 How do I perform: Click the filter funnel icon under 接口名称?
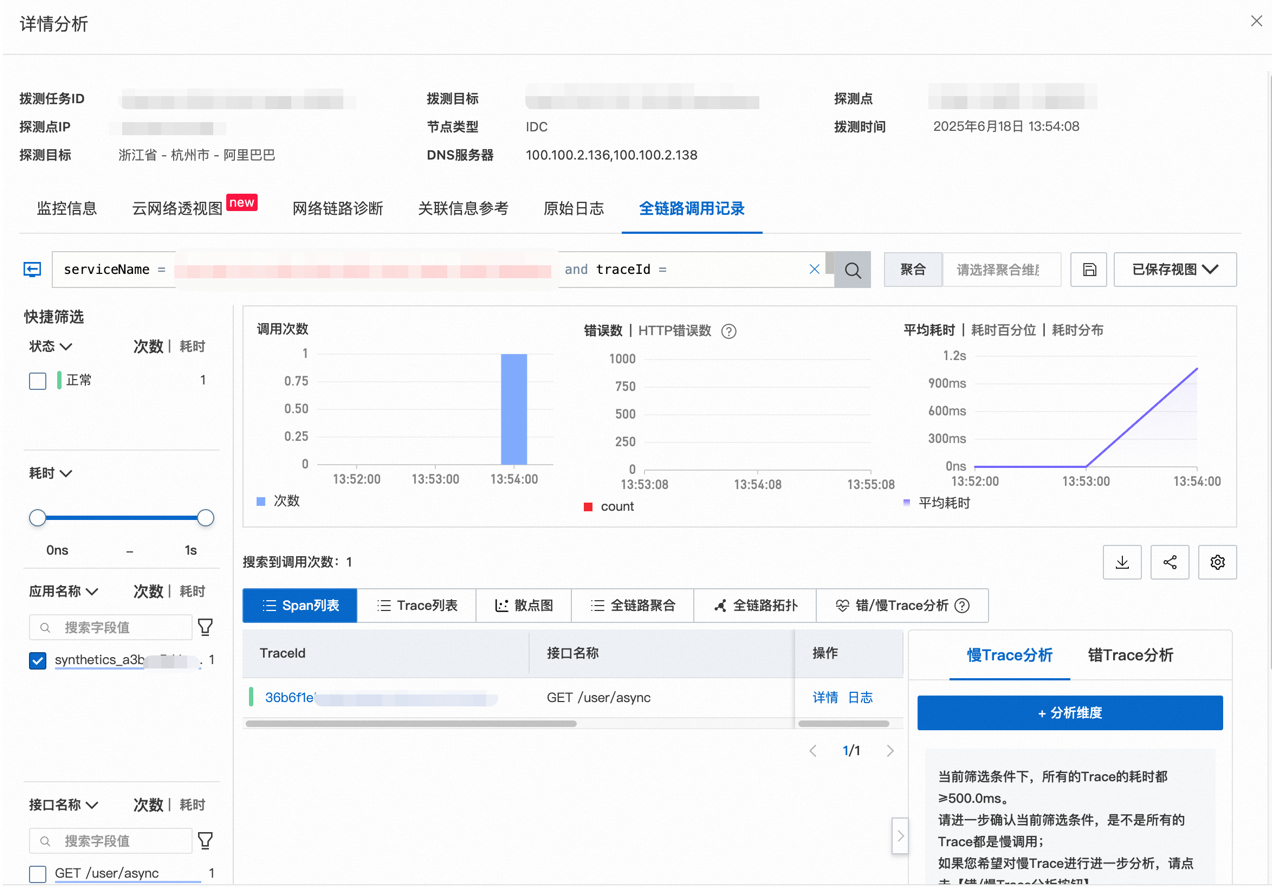tap(206, 841)
